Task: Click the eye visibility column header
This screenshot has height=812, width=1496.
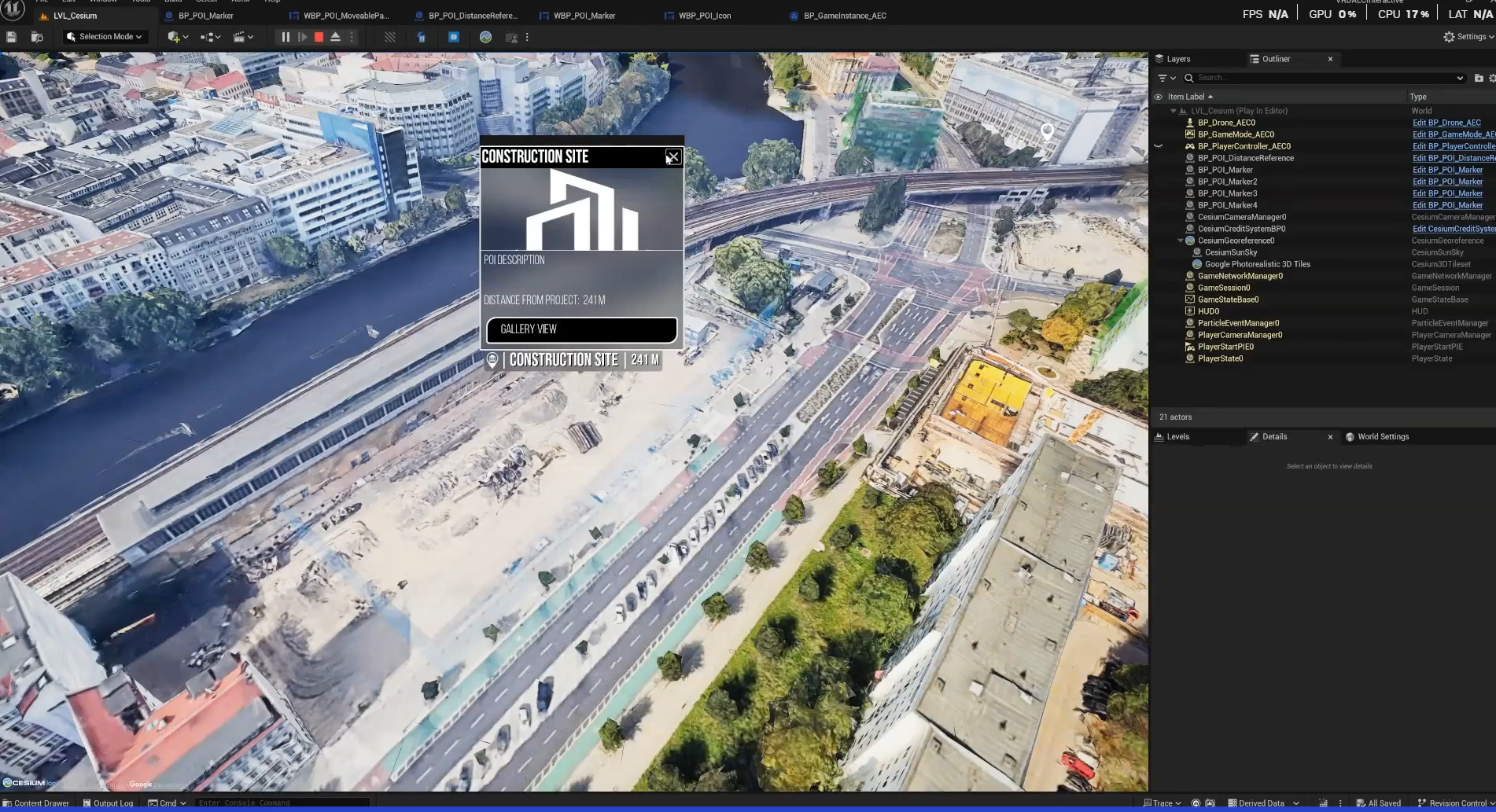Action: (1158, 97)
